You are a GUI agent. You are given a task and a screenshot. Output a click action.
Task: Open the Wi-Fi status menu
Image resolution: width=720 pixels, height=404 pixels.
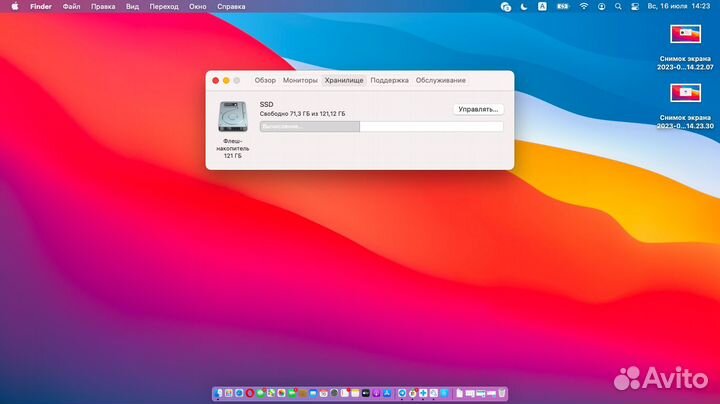[584, 6]
